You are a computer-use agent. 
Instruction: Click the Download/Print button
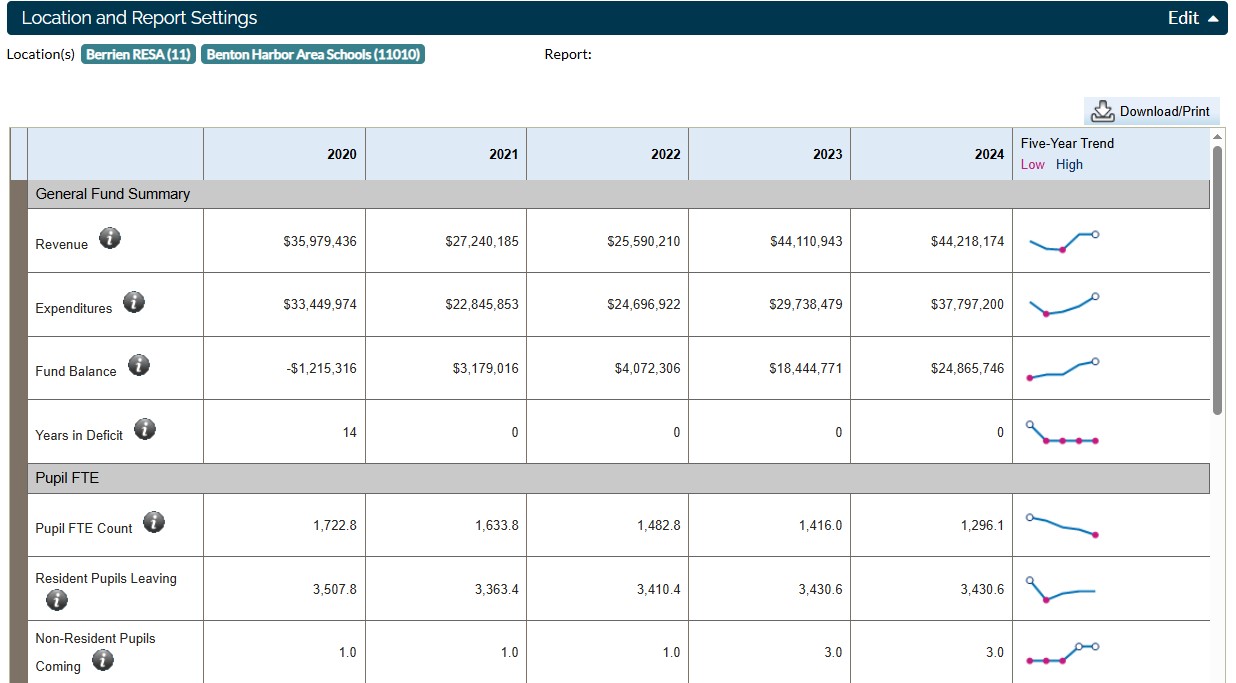coord(1151,111)
